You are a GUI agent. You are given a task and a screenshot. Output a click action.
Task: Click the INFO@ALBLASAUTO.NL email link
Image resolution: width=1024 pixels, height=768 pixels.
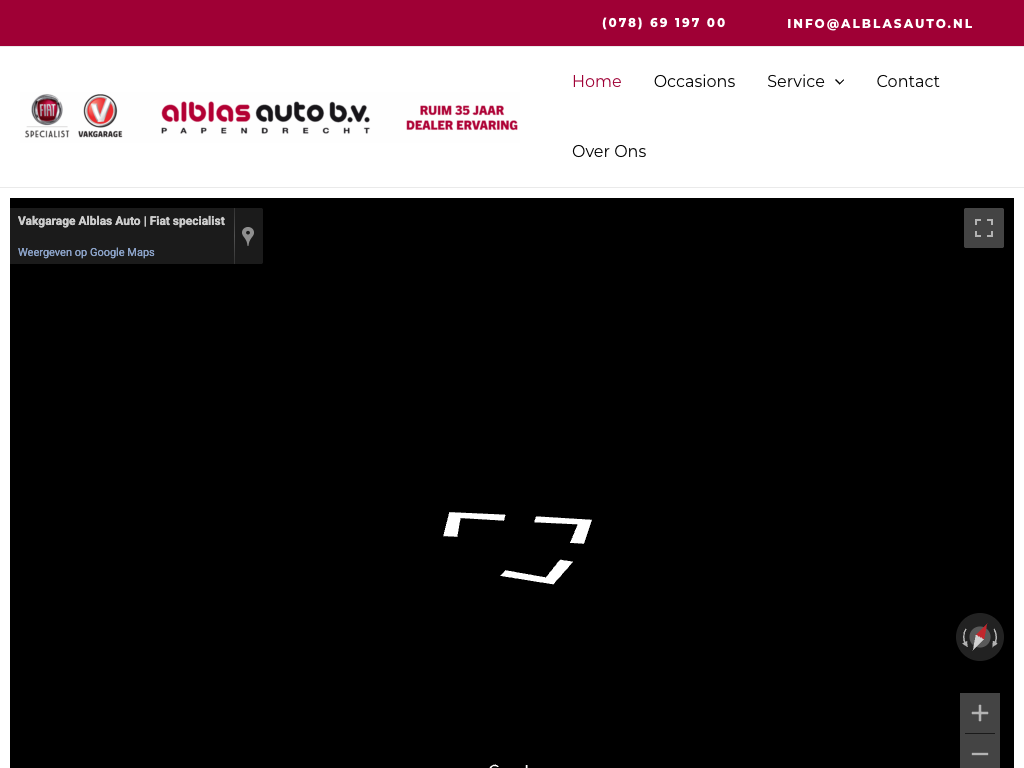pyautogui.click(x=879, y=23)
